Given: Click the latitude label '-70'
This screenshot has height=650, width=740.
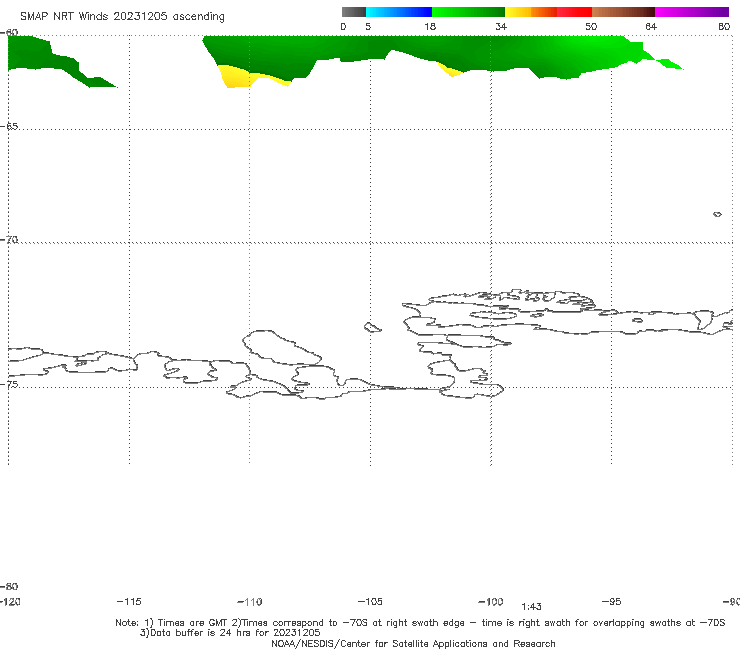Looking at the screenshot, I should tap(9, 240).
